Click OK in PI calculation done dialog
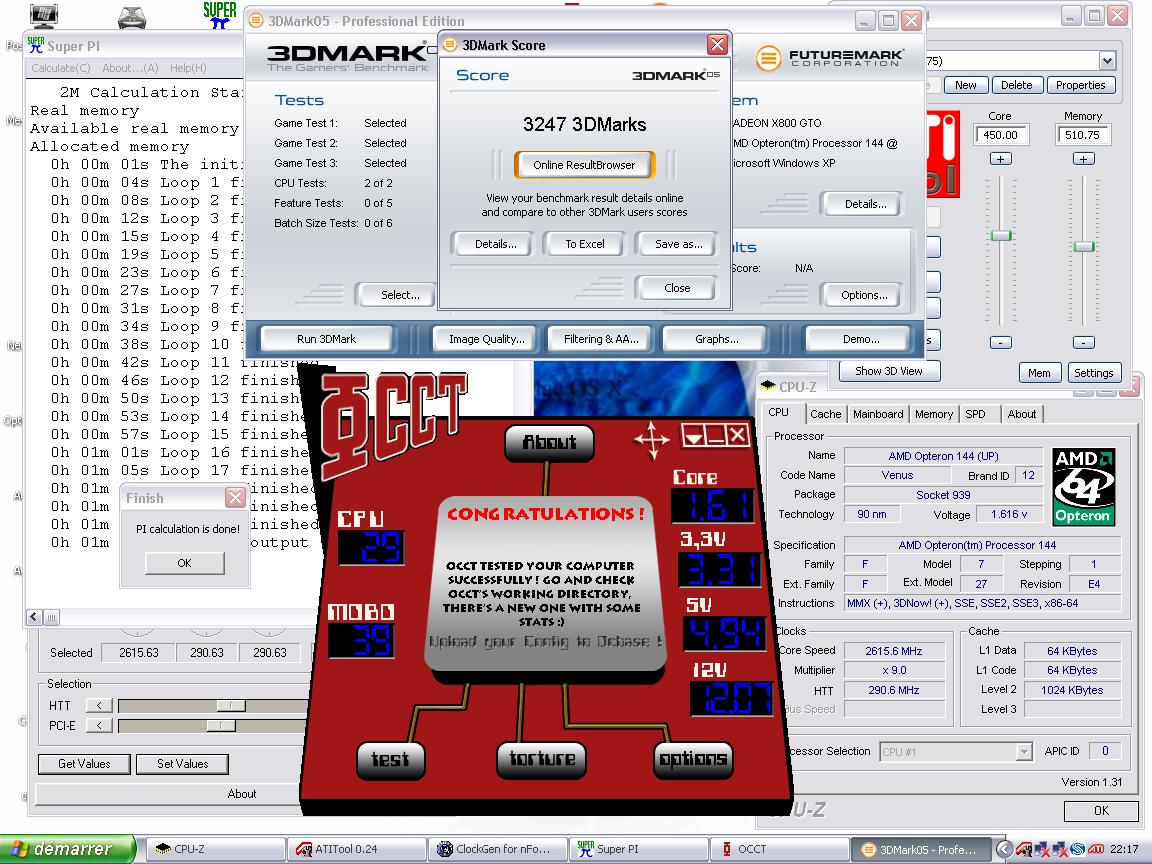Screen dimensions: 1152x864 coord(184,563)
